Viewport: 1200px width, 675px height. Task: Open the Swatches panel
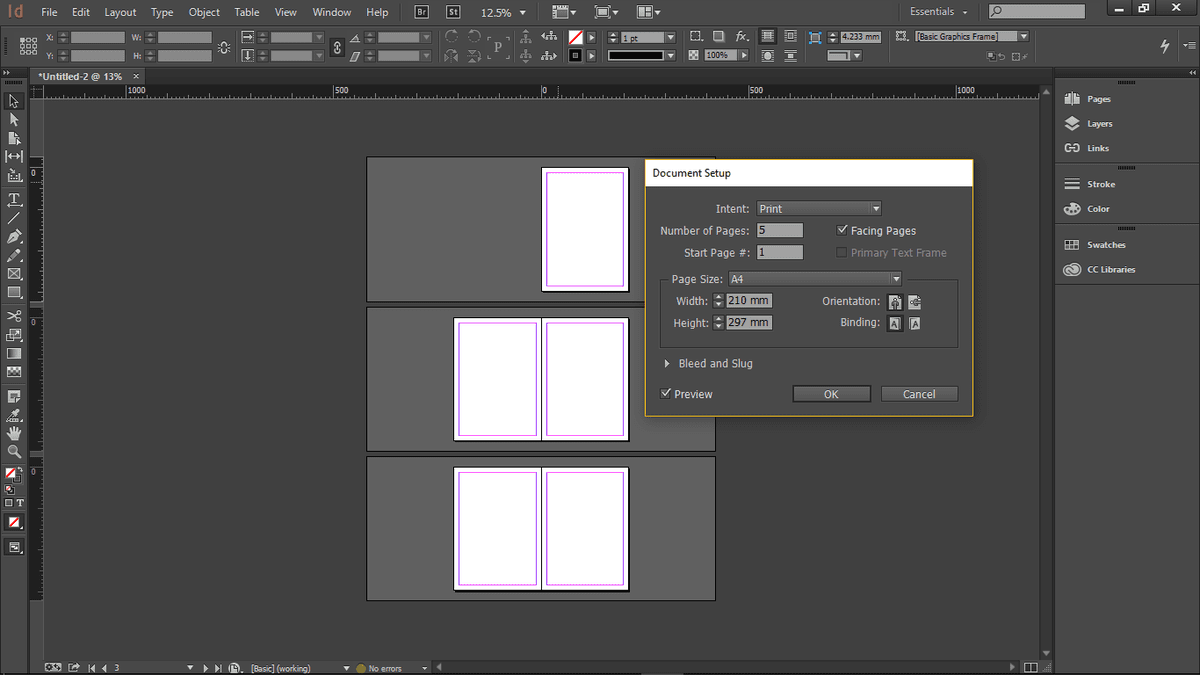[x=1106, y=245]
